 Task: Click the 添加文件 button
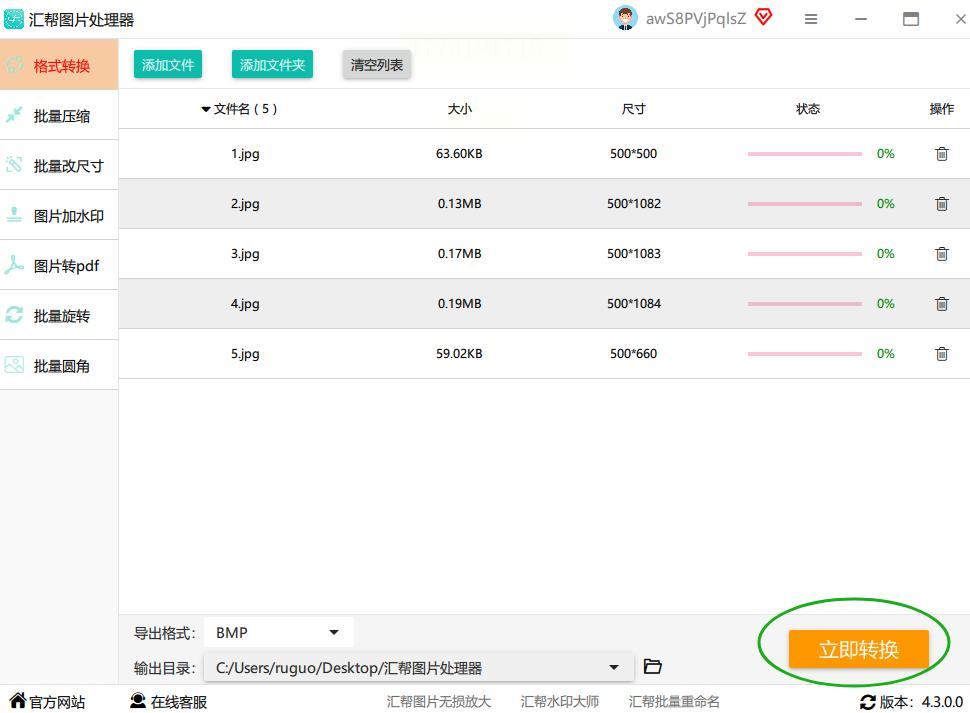pos(168,64)
